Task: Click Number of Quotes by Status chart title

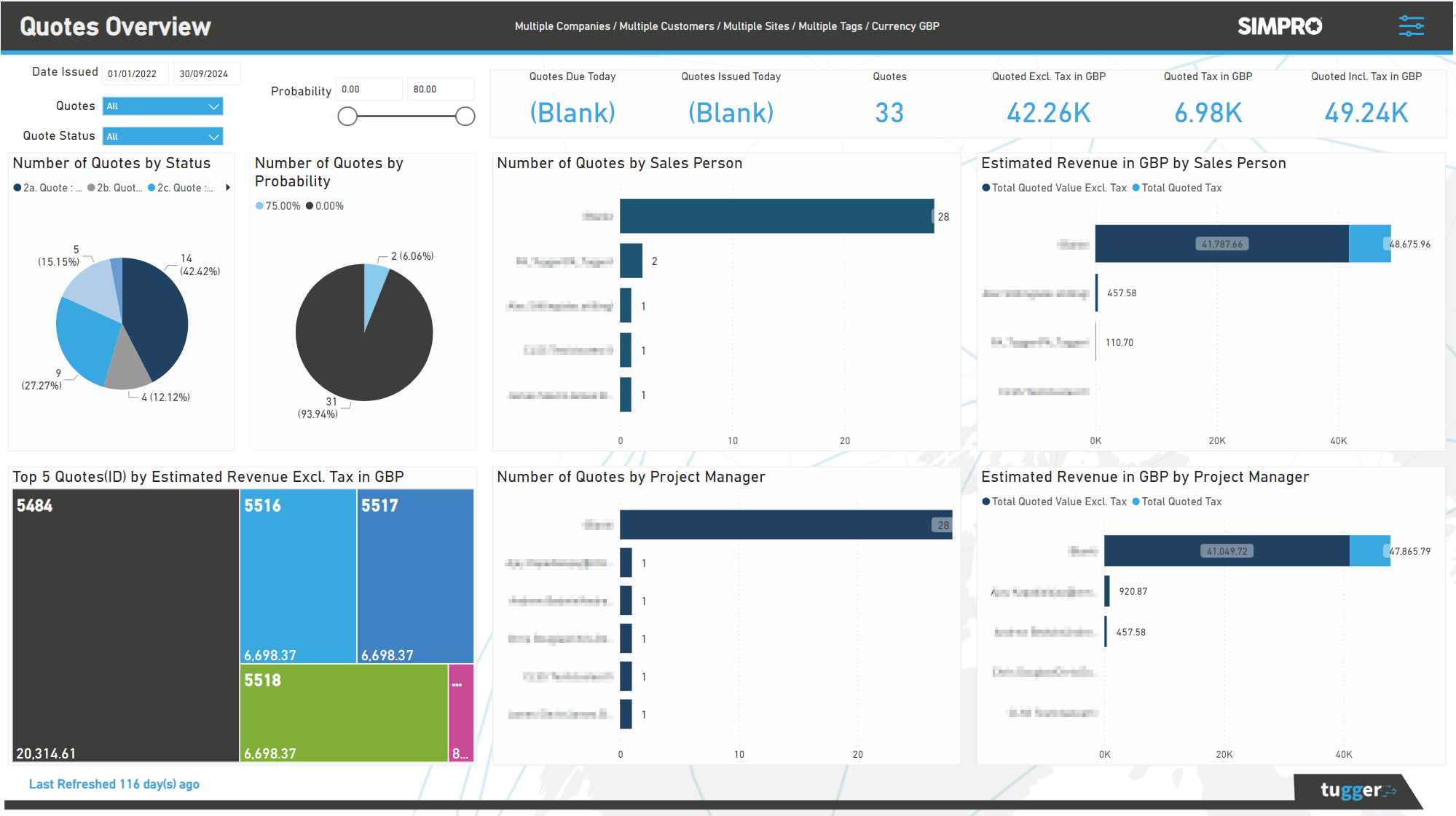Action: [111, 163]
